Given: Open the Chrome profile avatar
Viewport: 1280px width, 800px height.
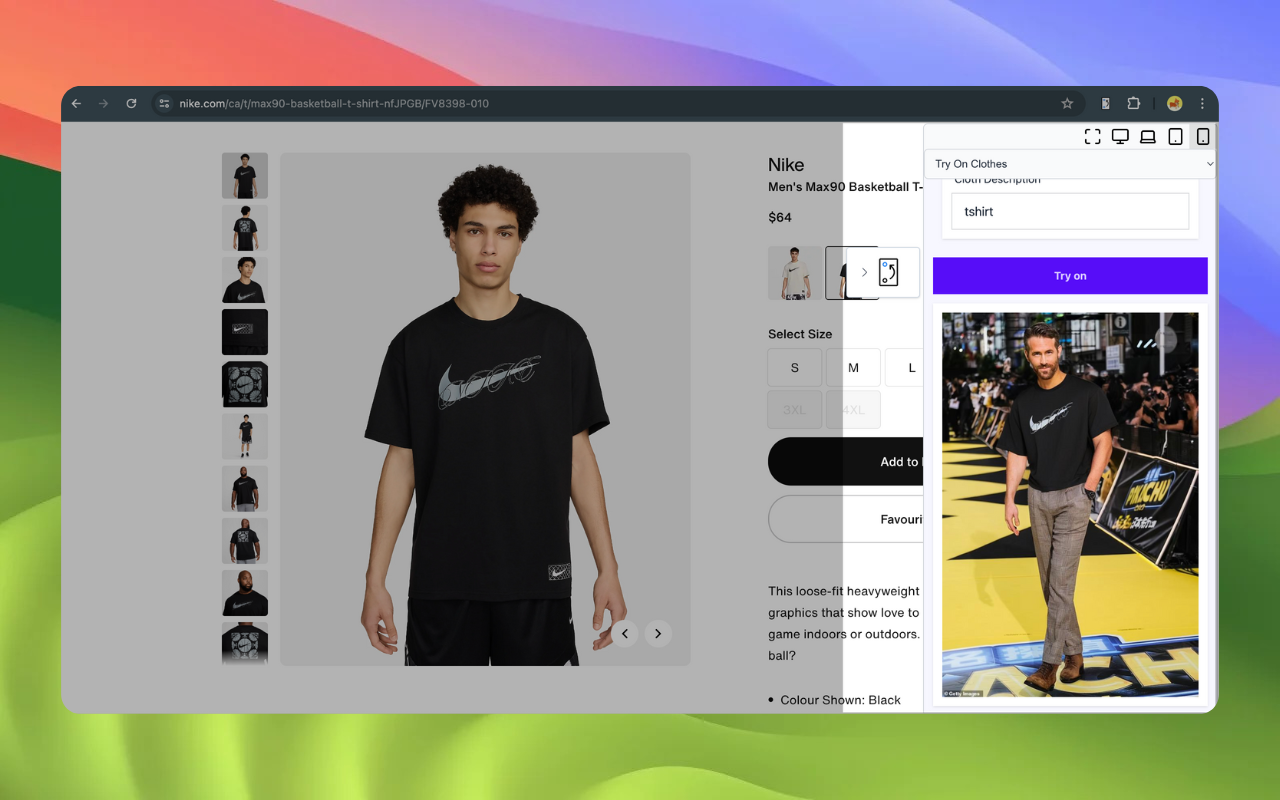Looking at the screenshot, I should click(x=1174, y=103).
